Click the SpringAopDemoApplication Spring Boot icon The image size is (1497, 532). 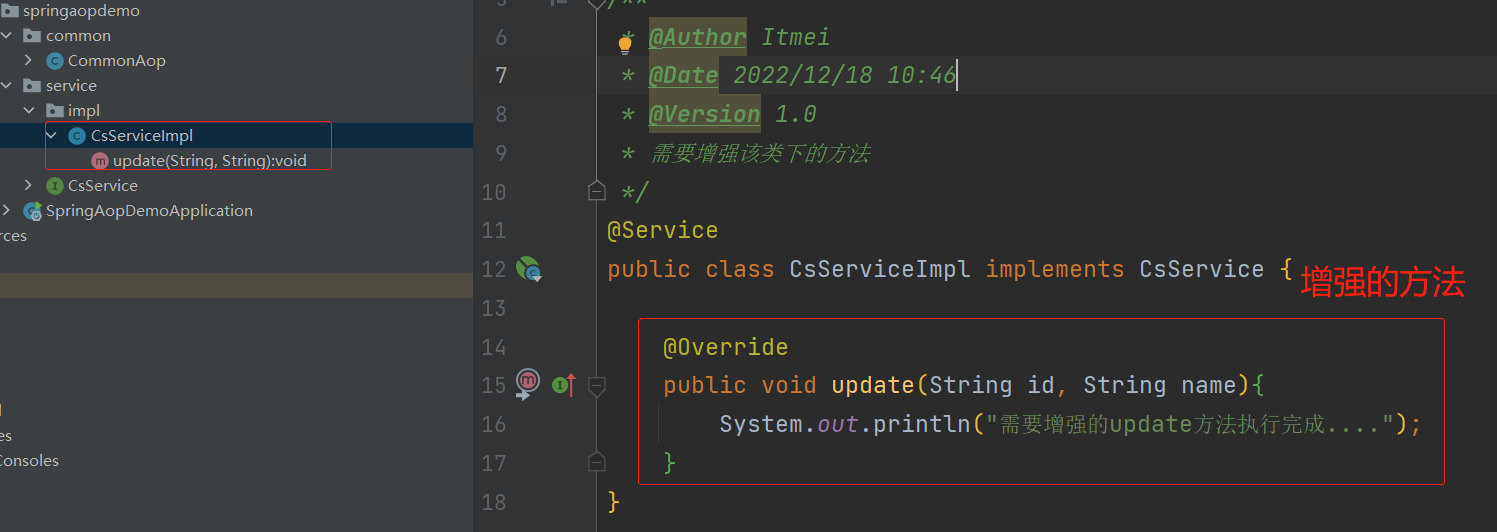coord(32,211)
